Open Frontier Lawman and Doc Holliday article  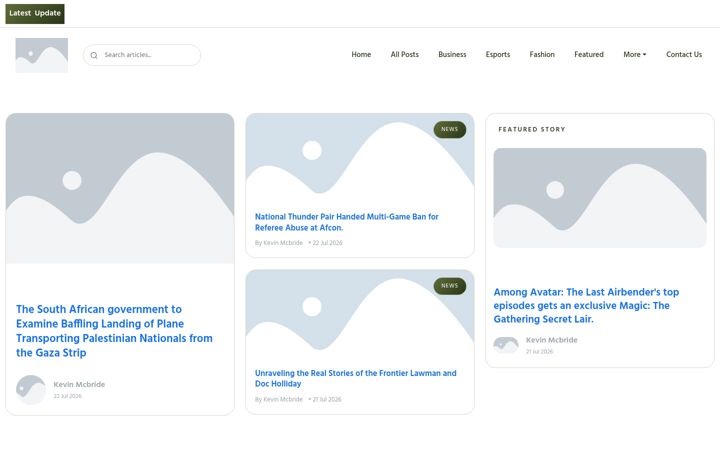[x=355, y=378]
